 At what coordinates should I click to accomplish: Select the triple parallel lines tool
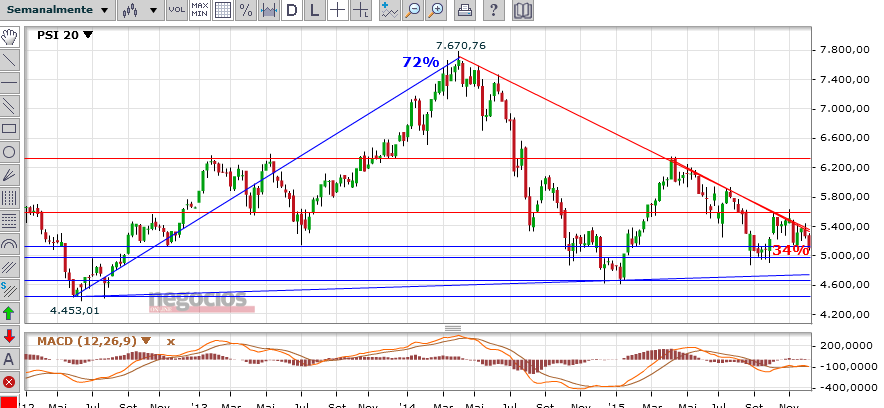click(x=9, y=267)
